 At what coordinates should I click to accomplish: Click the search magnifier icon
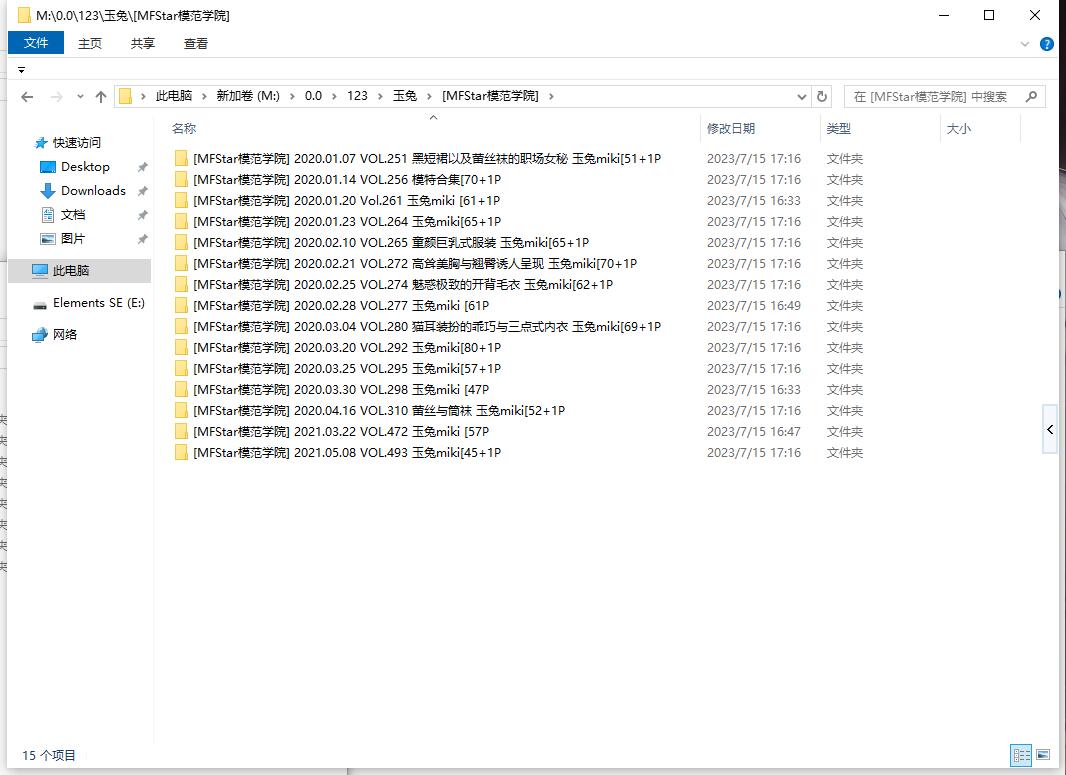1031,97
